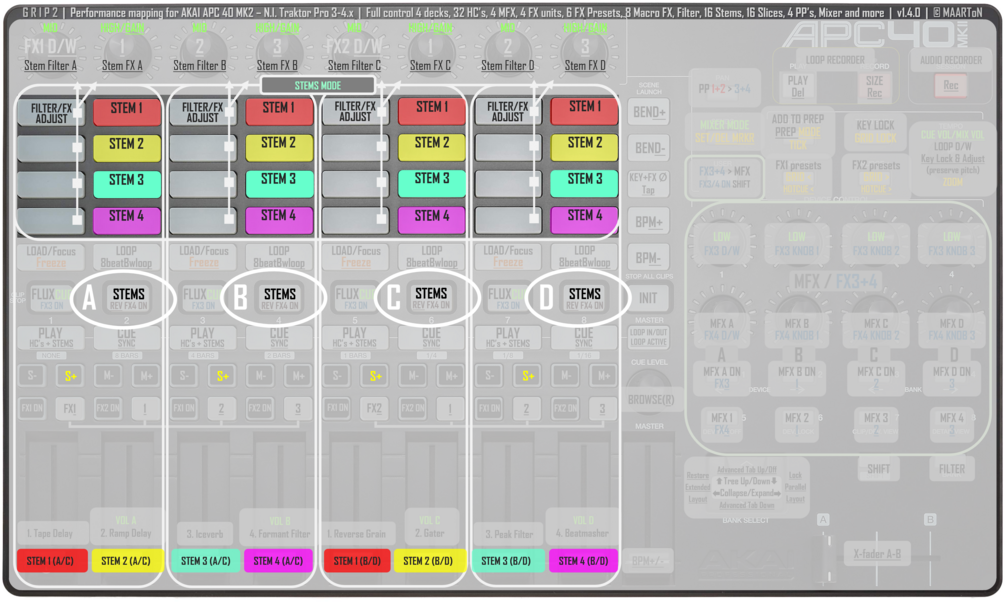Click the Tree Up/Down navigation control

[x=747, y=481]
